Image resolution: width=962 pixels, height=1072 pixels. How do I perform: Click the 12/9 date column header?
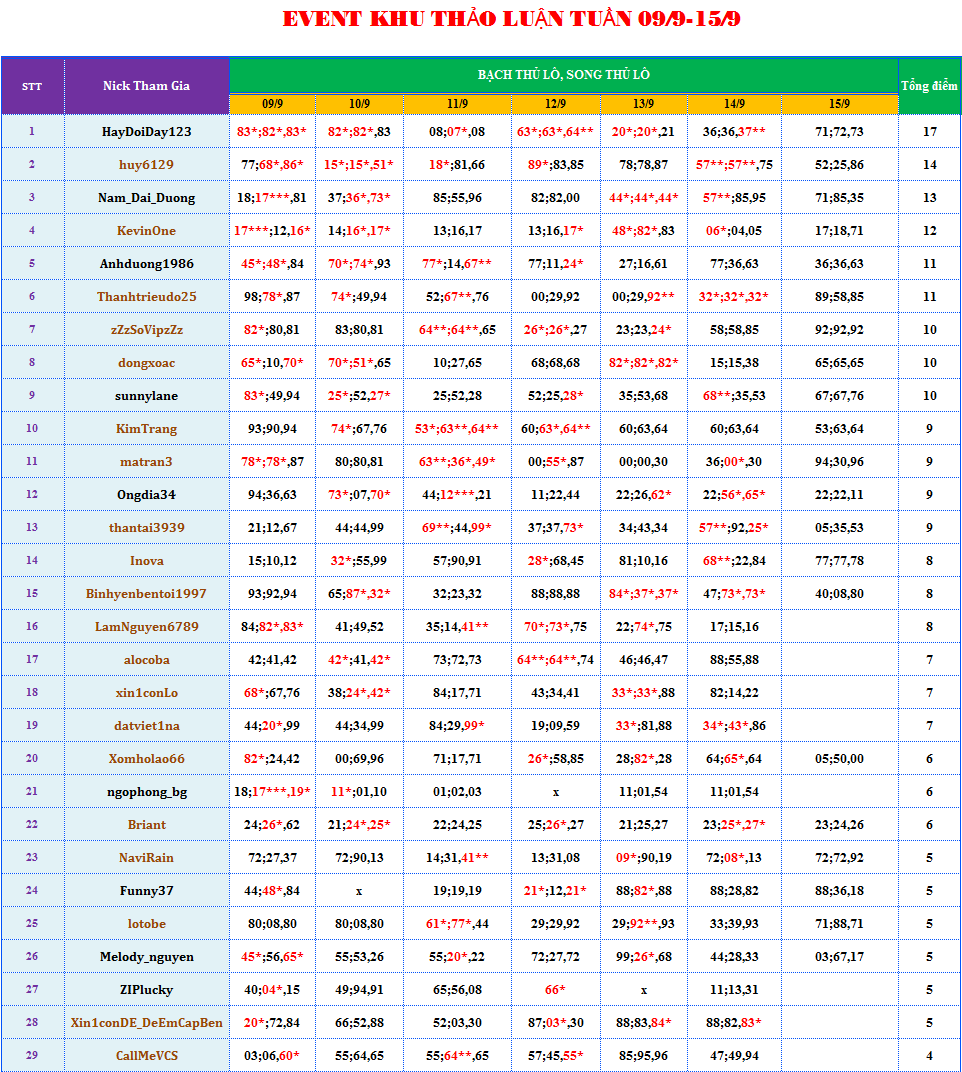click(x=555, y=103)
